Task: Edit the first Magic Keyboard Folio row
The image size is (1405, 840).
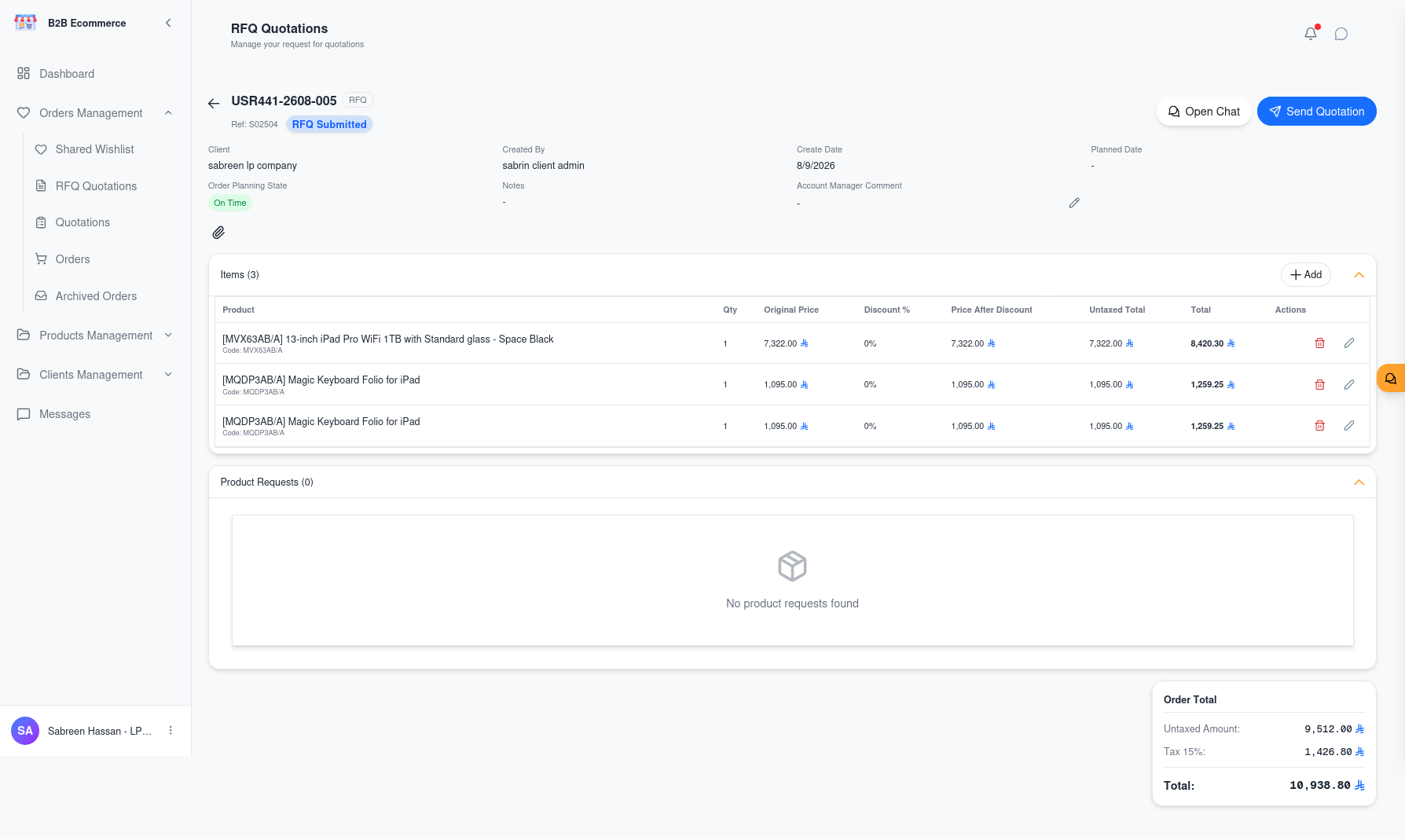Action: [x=1349, y=384]
